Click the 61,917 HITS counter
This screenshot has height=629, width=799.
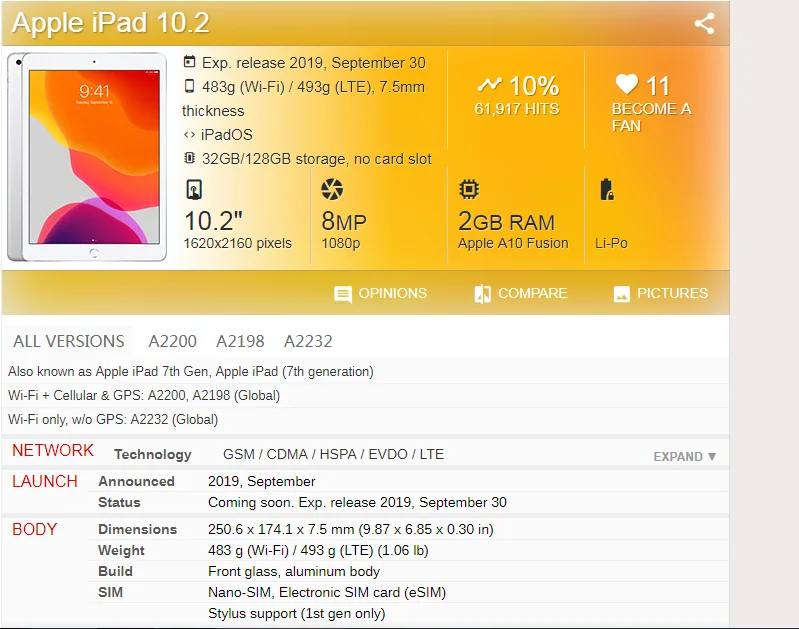(x=517, y=109)
